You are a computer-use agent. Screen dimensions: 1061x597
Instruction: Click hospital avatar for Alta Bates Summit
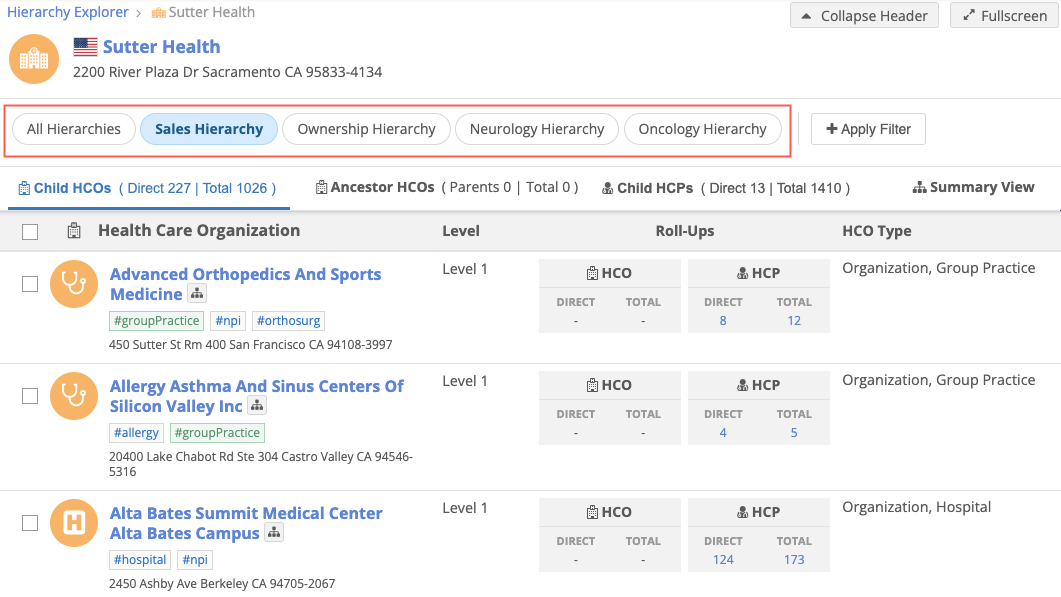click(74, 523)
